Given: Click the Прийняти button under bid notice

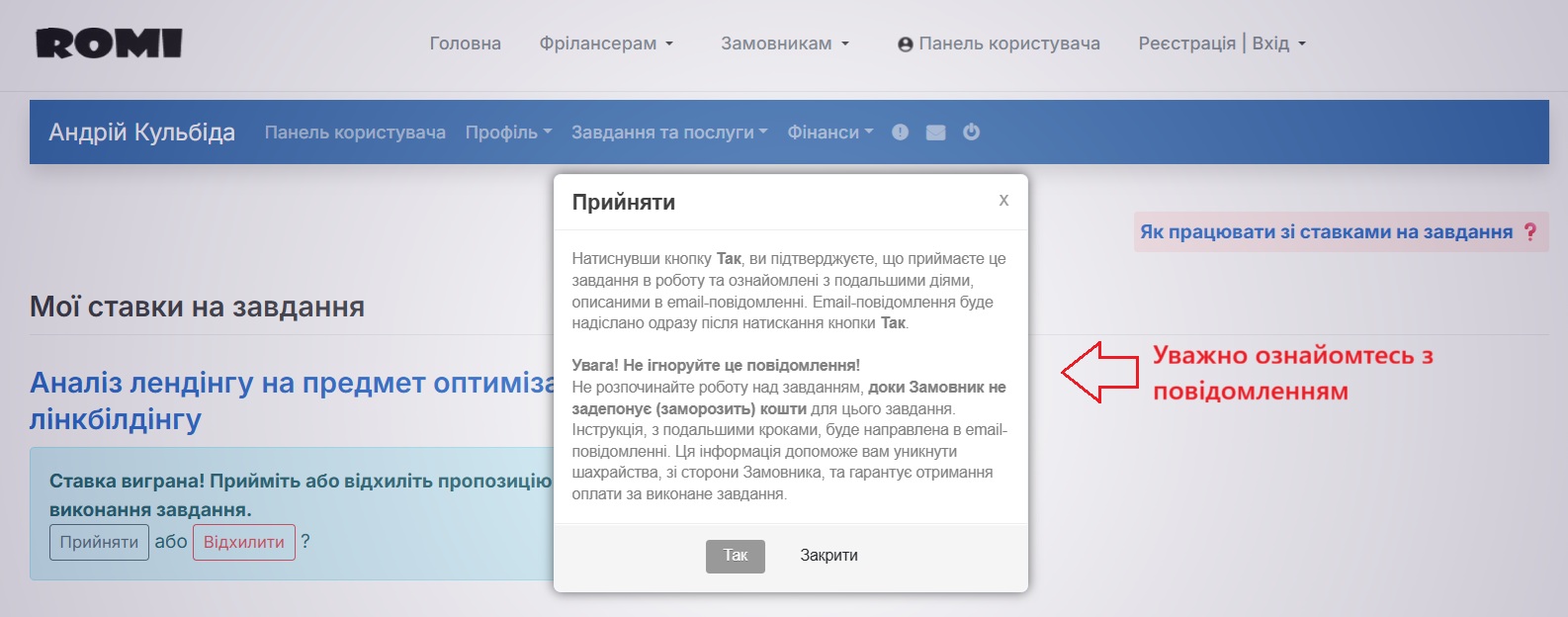Looking at the screenshot, I should click(99, 542).
